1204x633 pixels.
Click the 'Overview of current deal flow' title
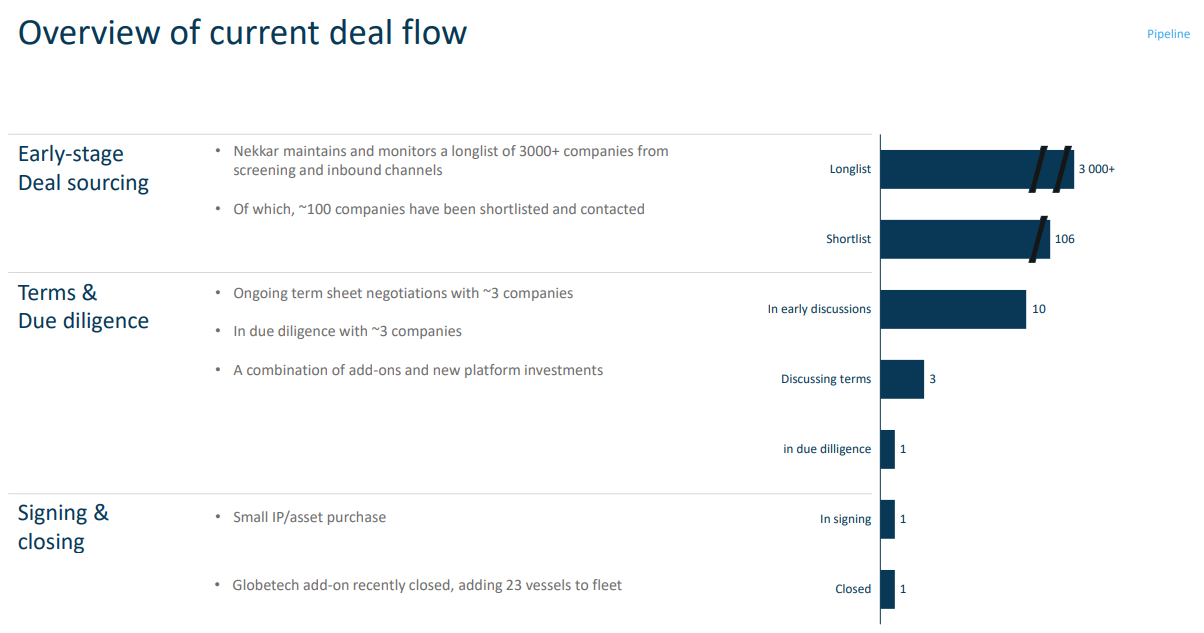coord(242,33)
